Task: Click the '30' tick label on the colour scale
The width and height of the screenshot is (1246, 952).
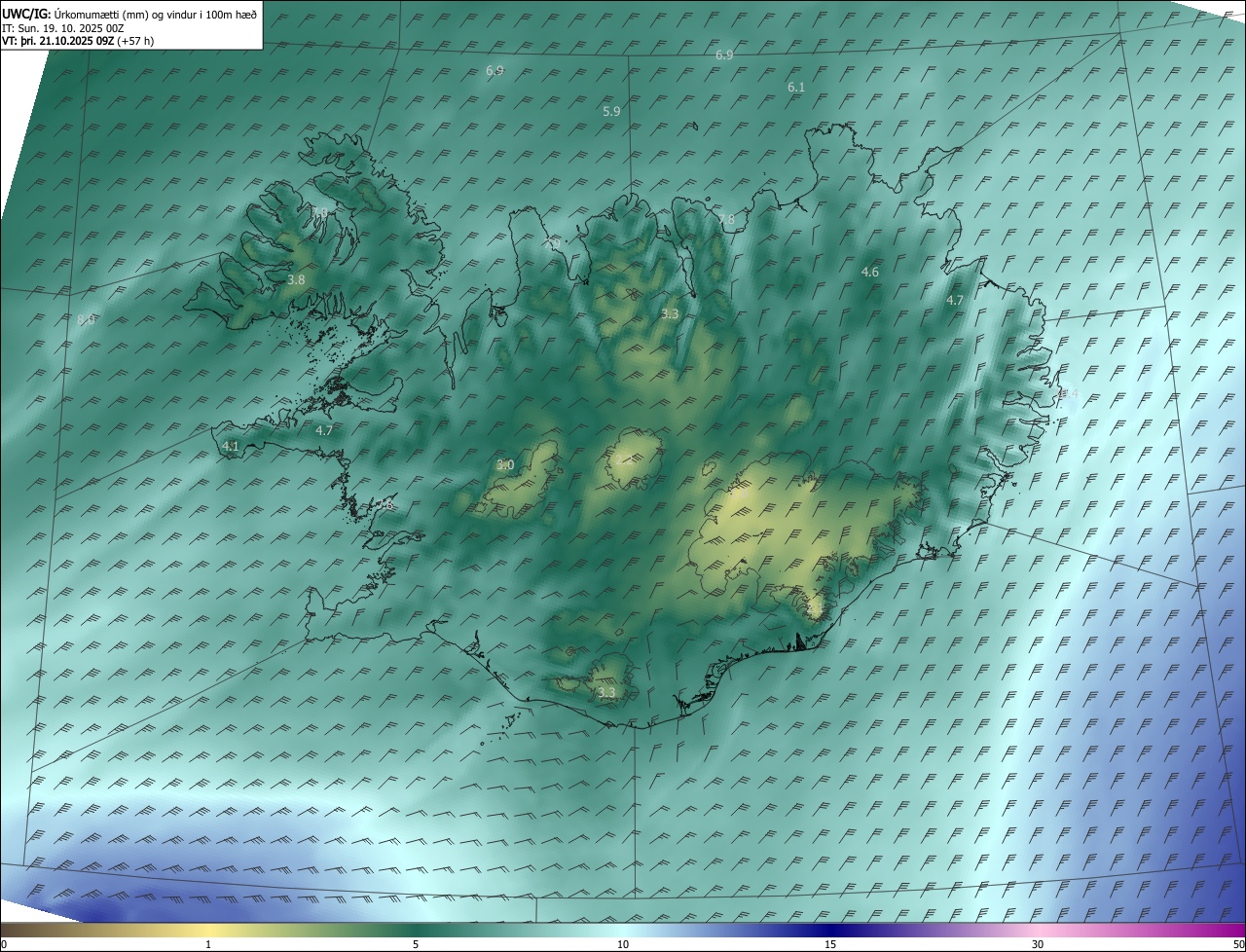Action: coord(1038,945)
